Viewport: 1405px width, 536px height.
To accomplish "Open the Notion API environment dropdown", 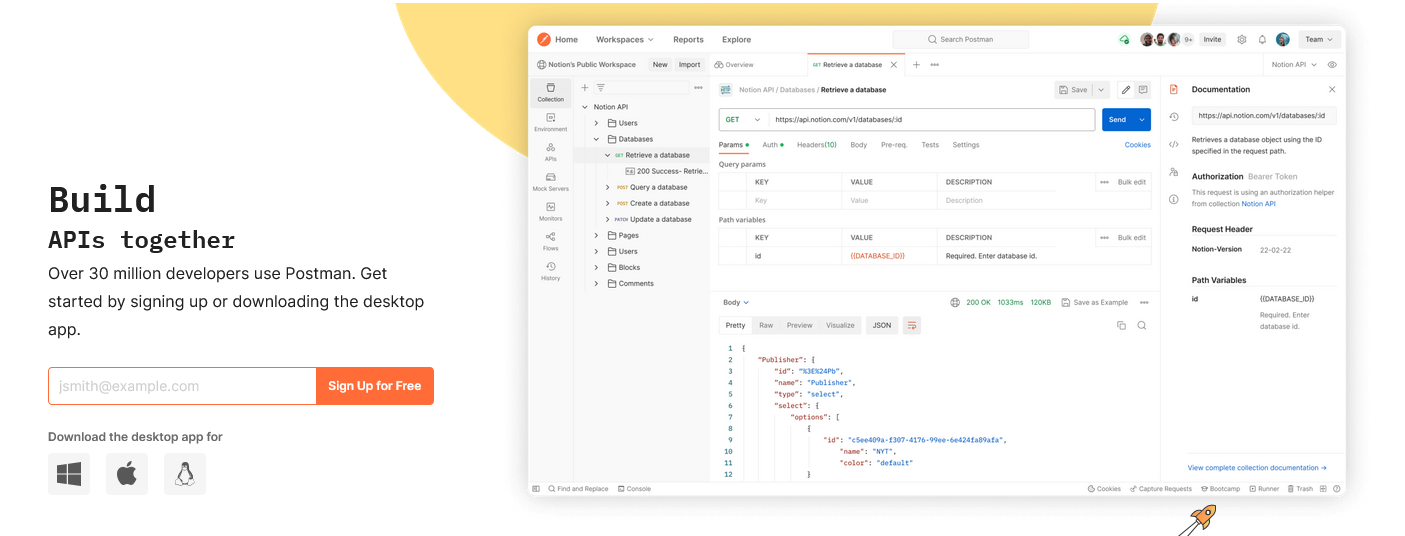I will [1294, 65].
